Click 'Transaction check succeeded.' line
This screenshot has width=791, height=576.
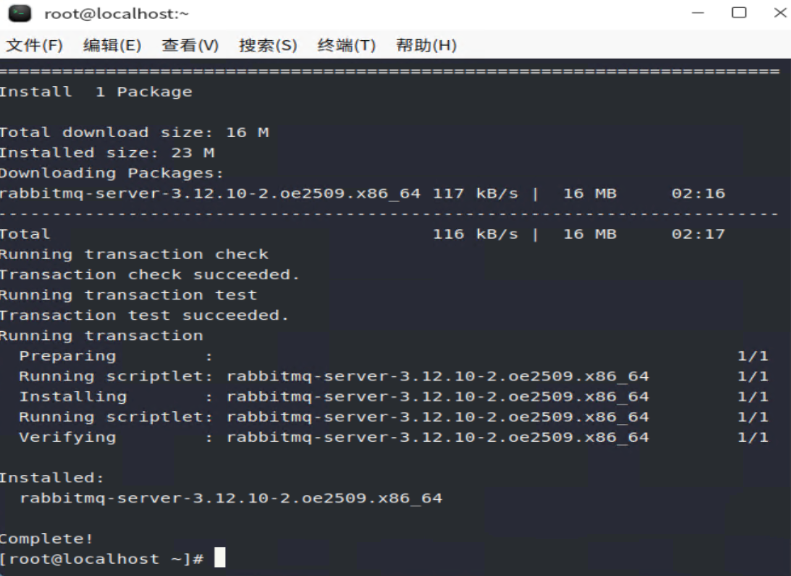coord(150,274)
